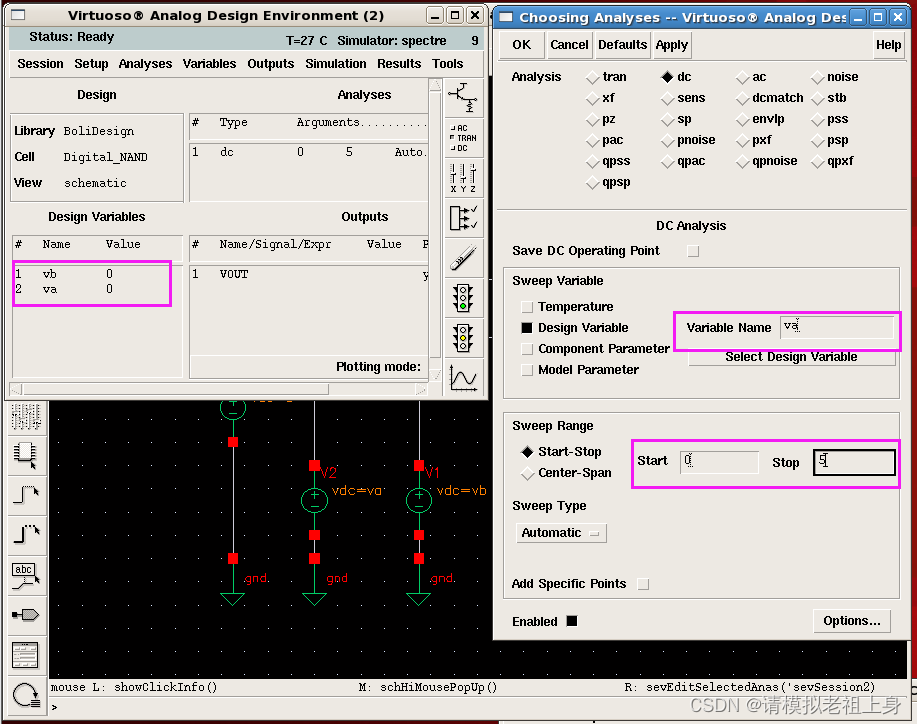Click the Plot Outputs waveform icon

point(464,377)
